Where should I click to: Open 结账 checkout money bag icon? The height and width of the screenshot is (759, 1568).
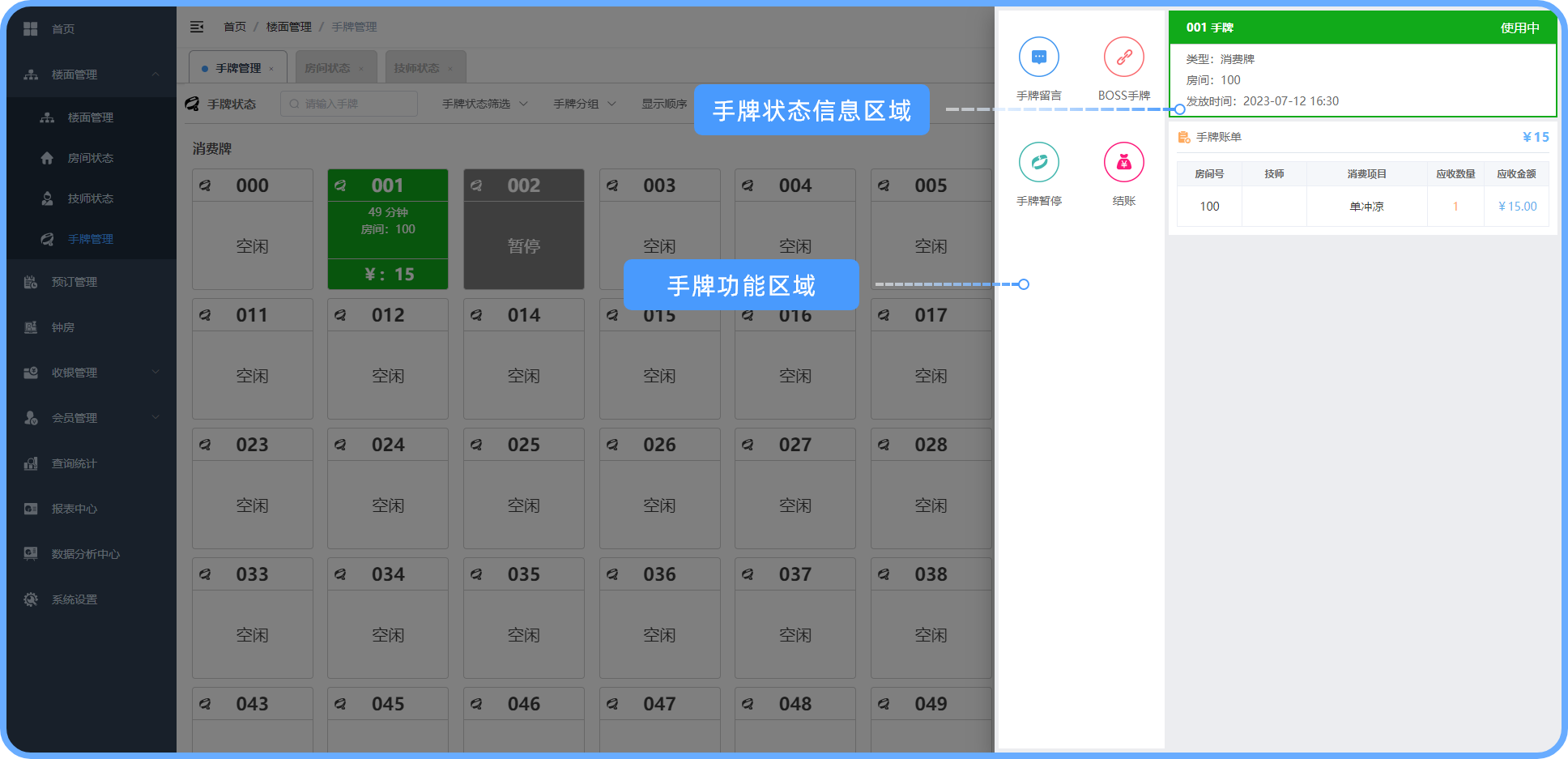point(1124,163)
